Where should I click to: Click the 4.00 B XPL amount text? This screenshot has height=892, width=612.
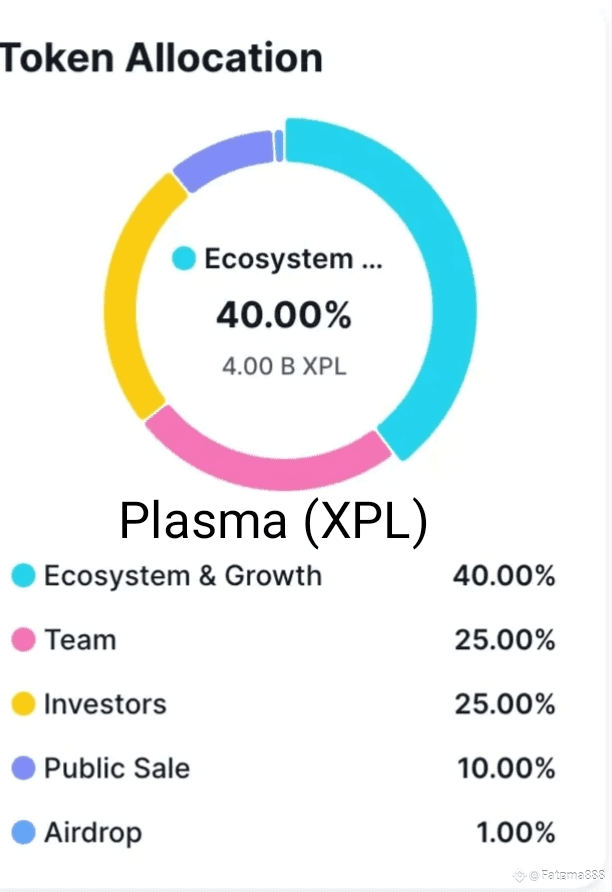[284, 366]
